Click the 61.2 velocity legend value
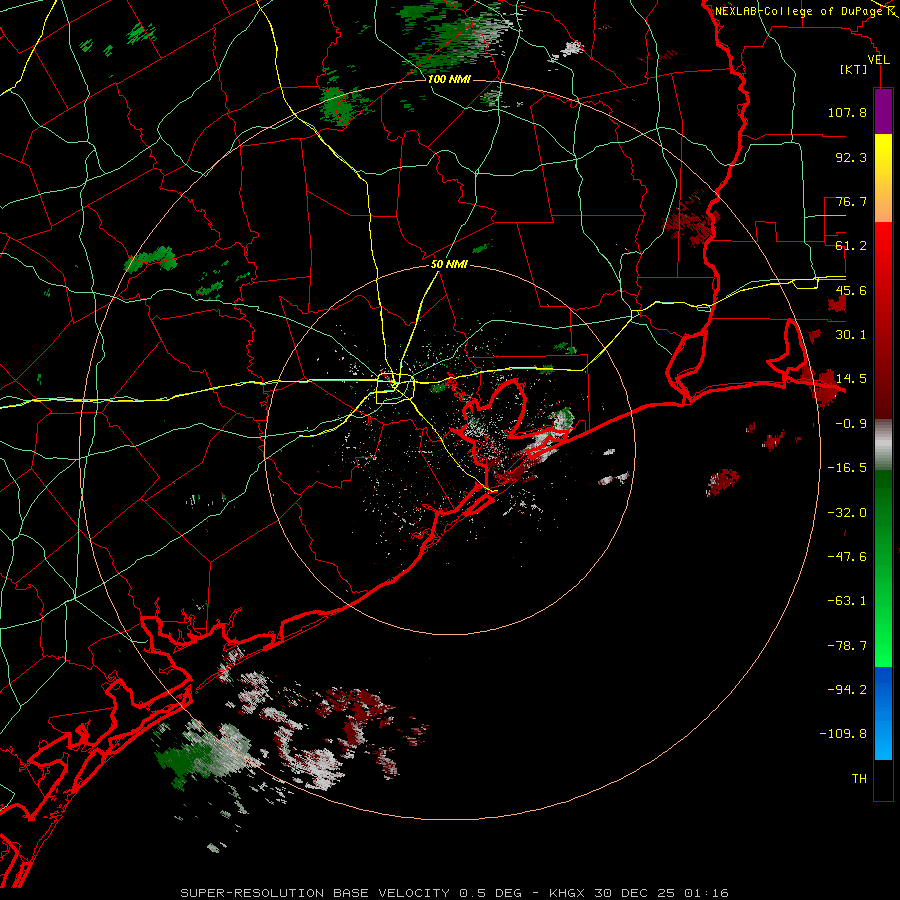Screen dimensions: 900x900 click(x=851, y=246)
